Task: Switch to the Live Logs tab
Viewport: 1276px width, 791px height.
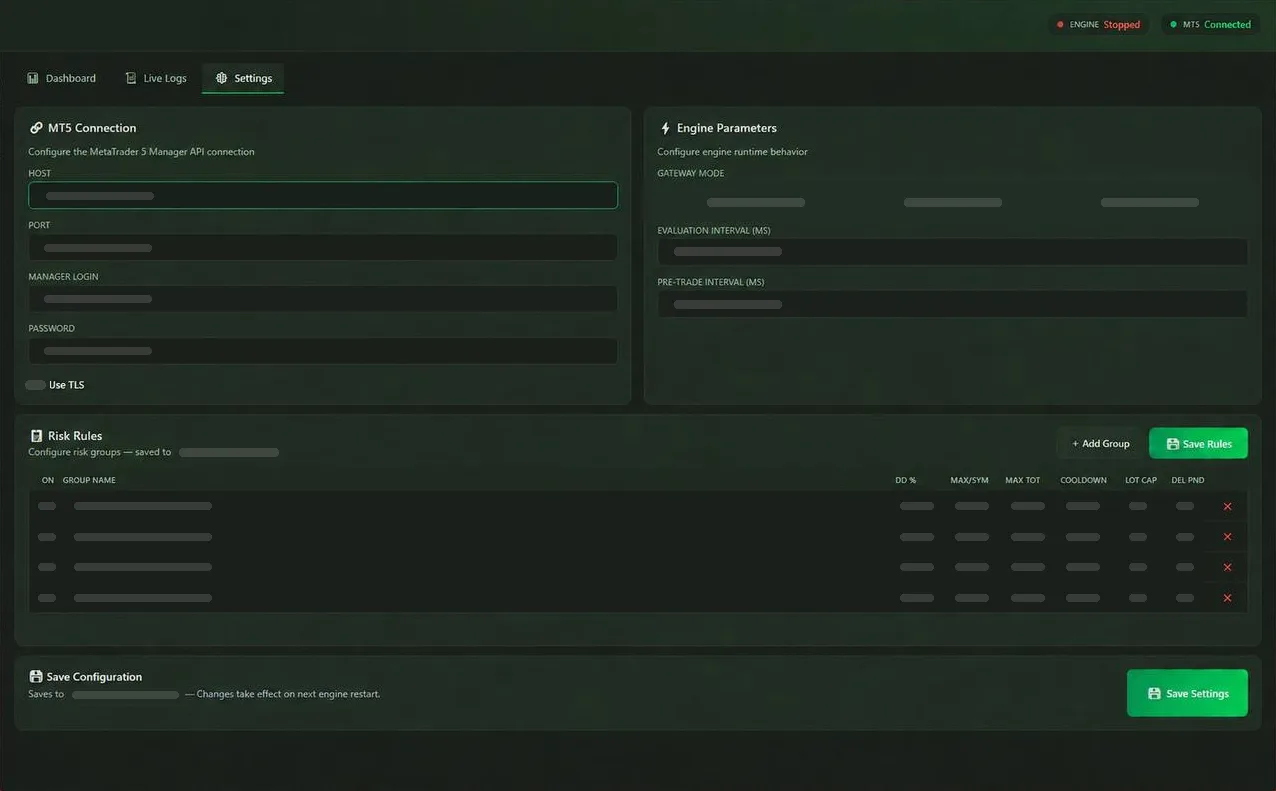Action: (x=156, y=78)
